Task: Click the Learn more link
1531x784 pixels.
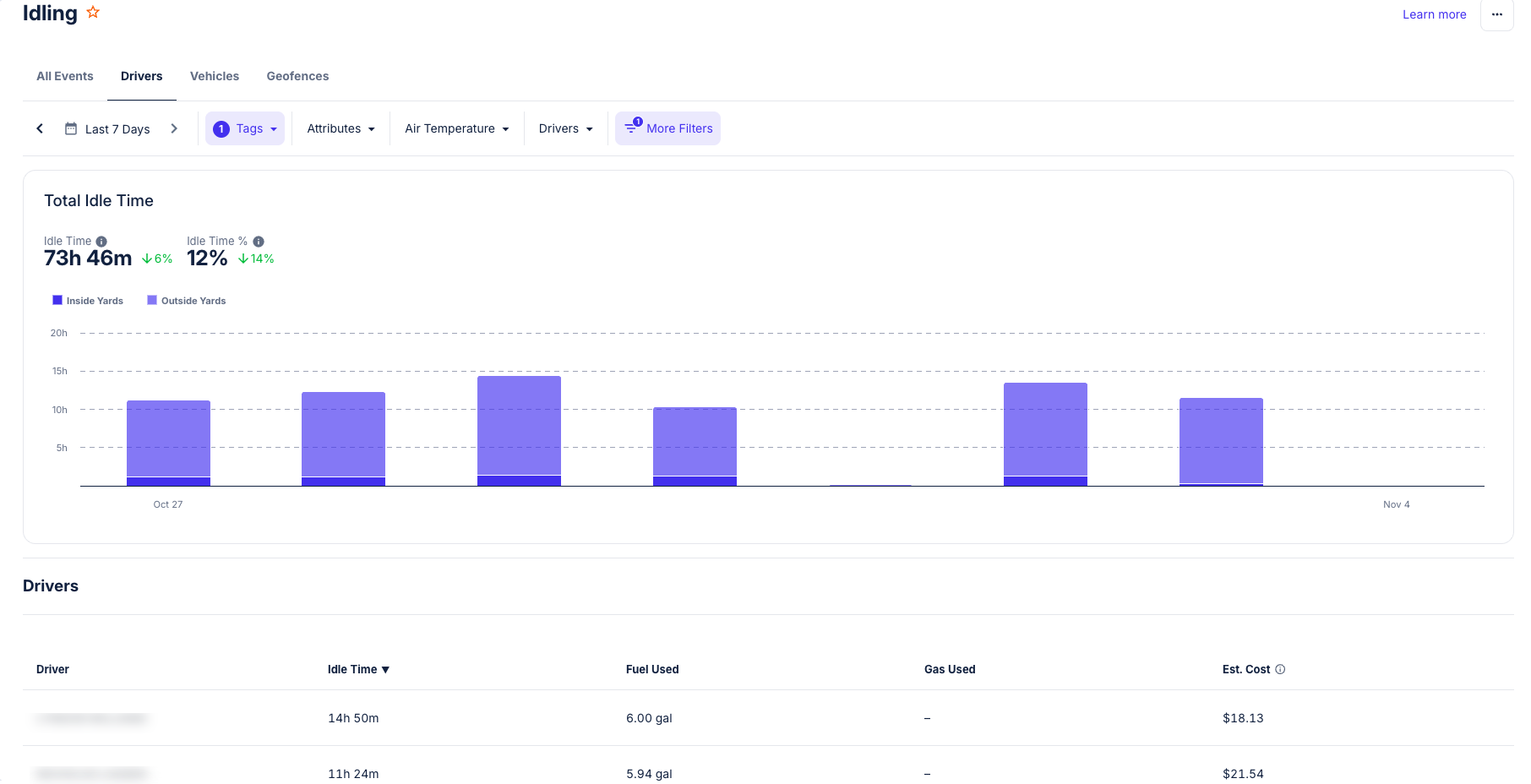Action: coord(1434,14)
